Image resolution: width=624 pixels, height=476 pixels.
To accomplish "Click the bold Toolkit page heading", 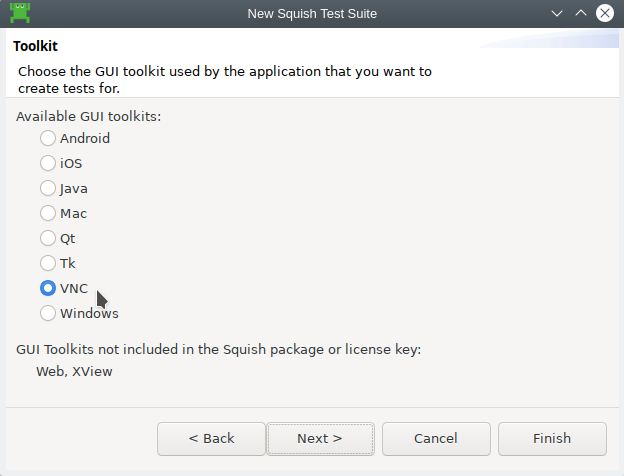I will point(36,46).
